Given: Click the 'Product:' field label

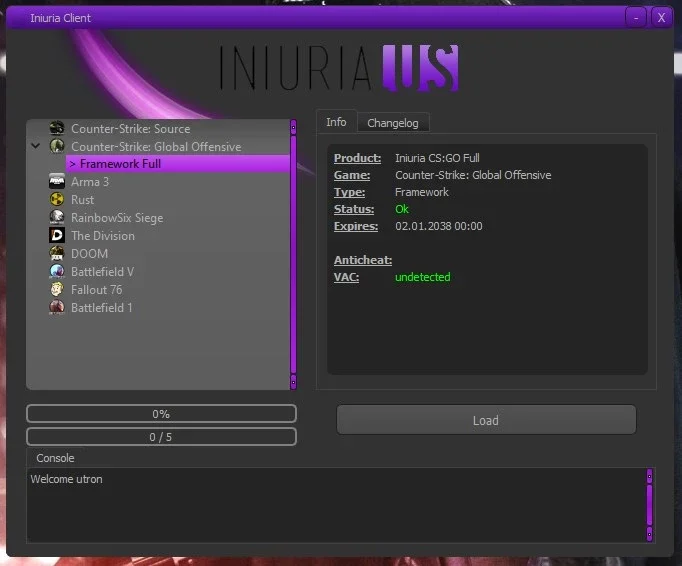Looking at the screenshot, I should point(357,158).
